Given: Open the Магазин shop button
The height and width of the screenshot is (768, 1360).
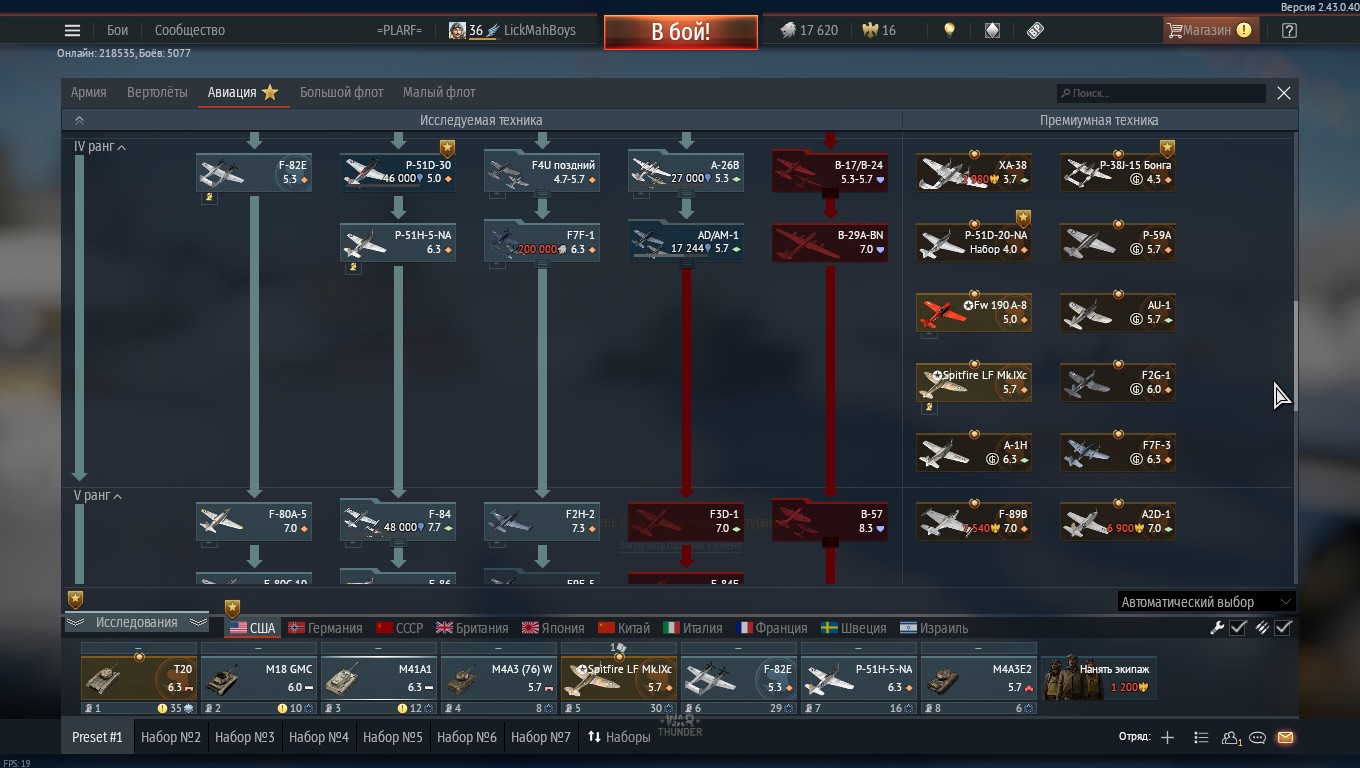Looking at the screenshot, I should pyautogui.click(x=1209, y=30).
